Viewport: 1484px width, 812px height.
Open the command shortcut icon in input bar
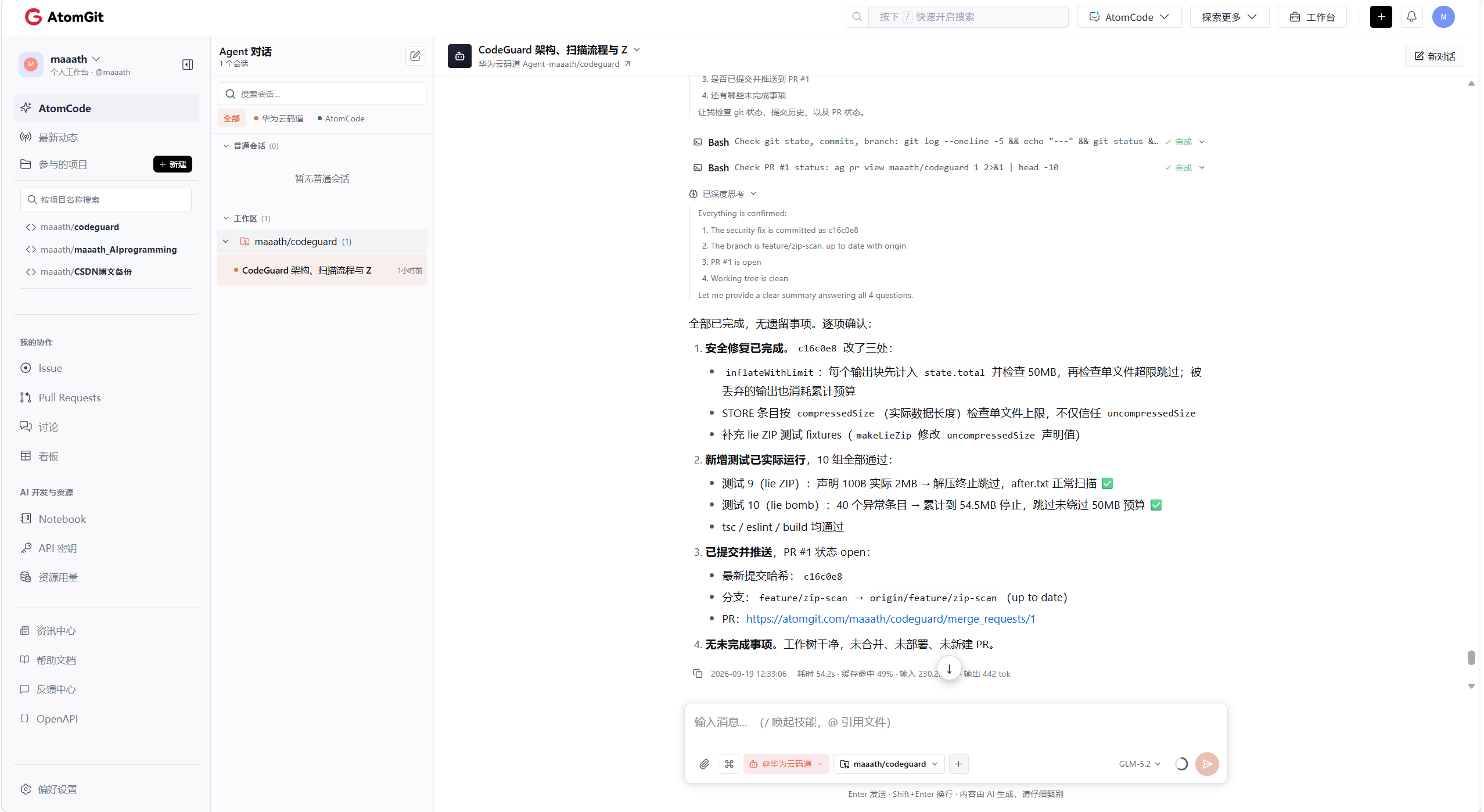coord(729,764)
